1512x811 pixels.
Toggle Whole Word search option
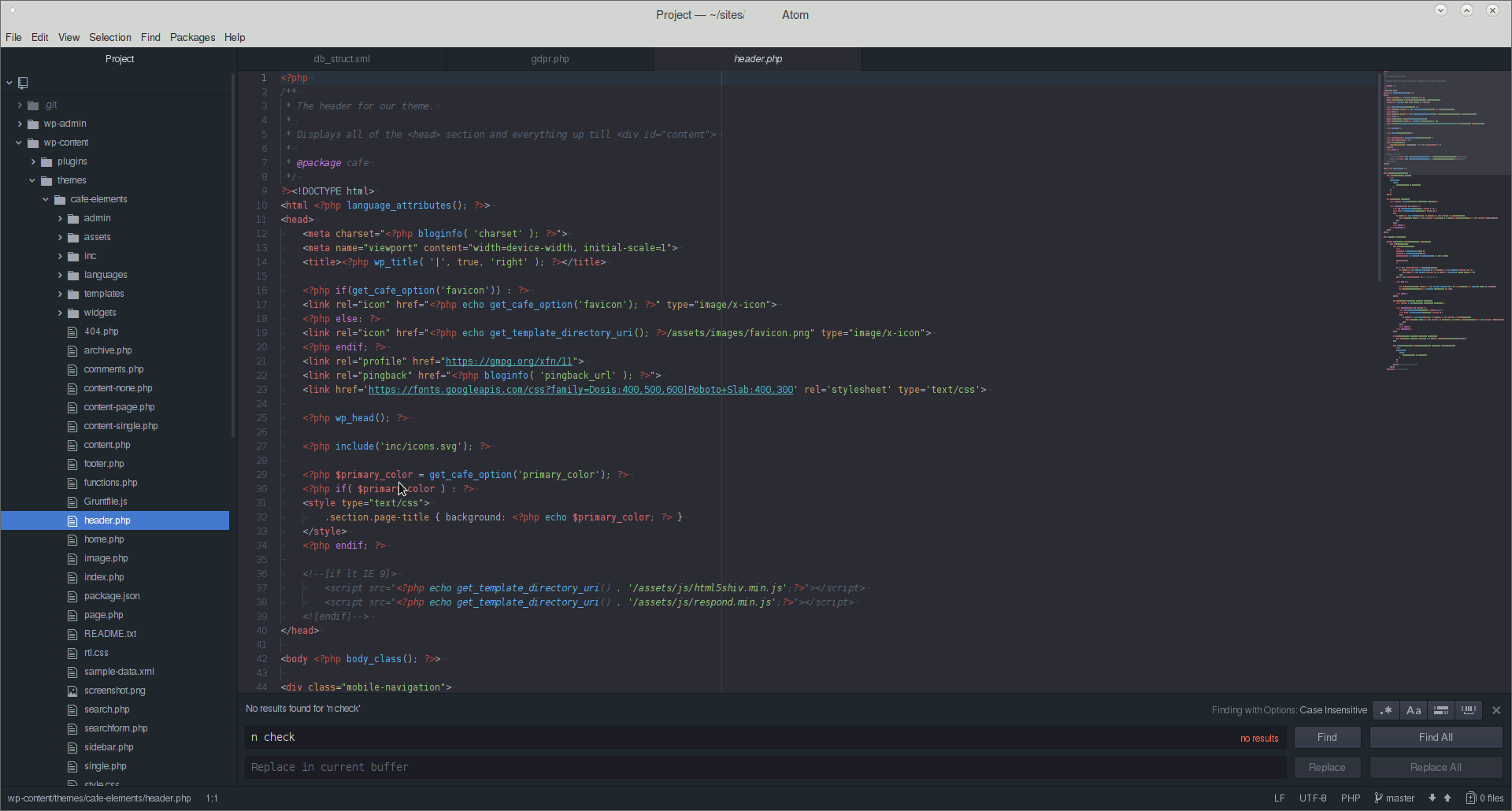[x=1469, y=710]
